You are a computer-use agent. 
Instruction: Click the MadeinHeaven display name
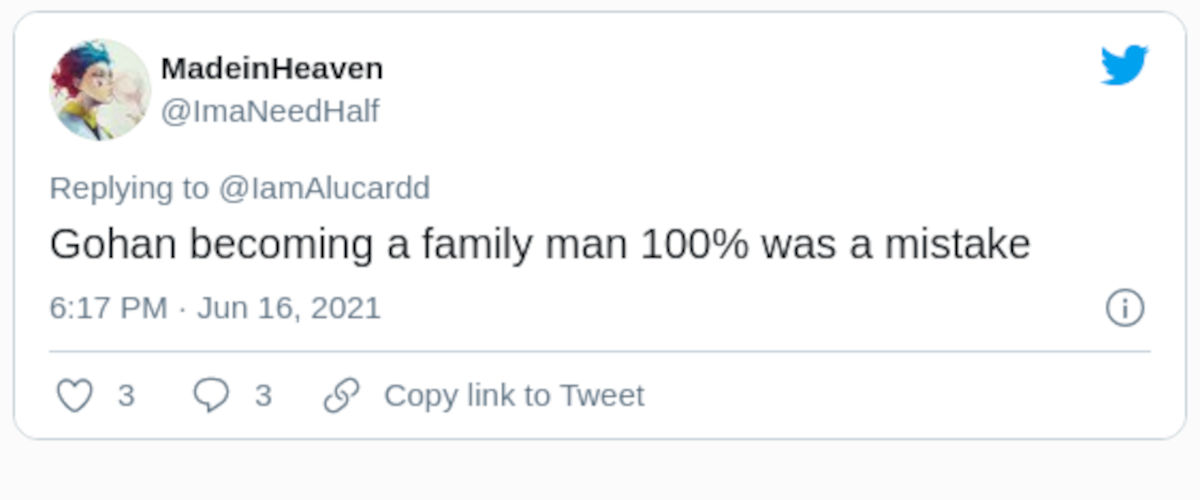[x=271, y=69]
